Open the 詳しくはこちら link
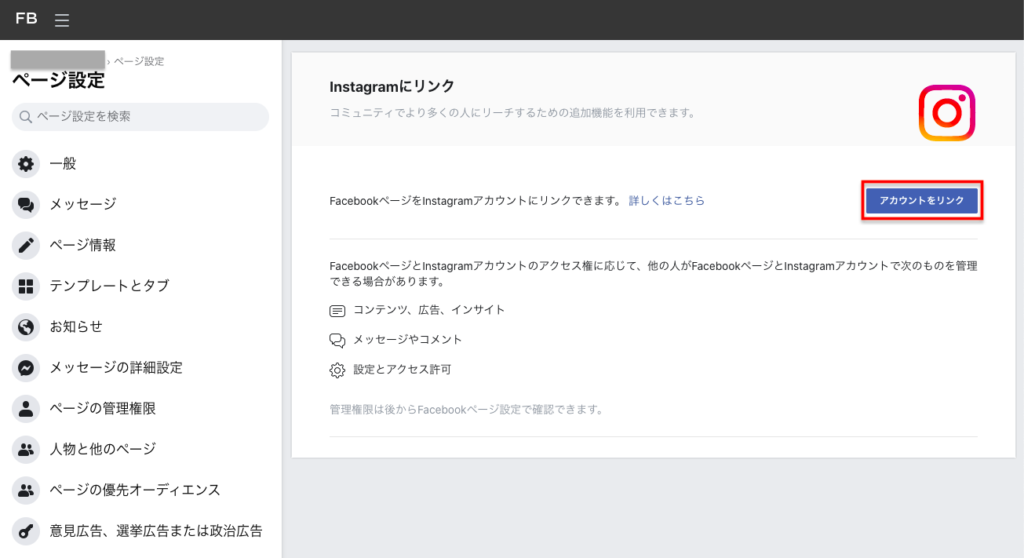The width and height of the screenshot is (1024, 558). (x=666, y=201)
